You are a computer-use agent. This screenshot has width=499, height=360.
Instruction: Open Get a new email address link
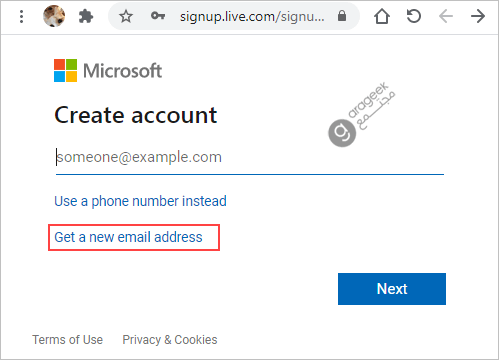click(x=128, y=237)
